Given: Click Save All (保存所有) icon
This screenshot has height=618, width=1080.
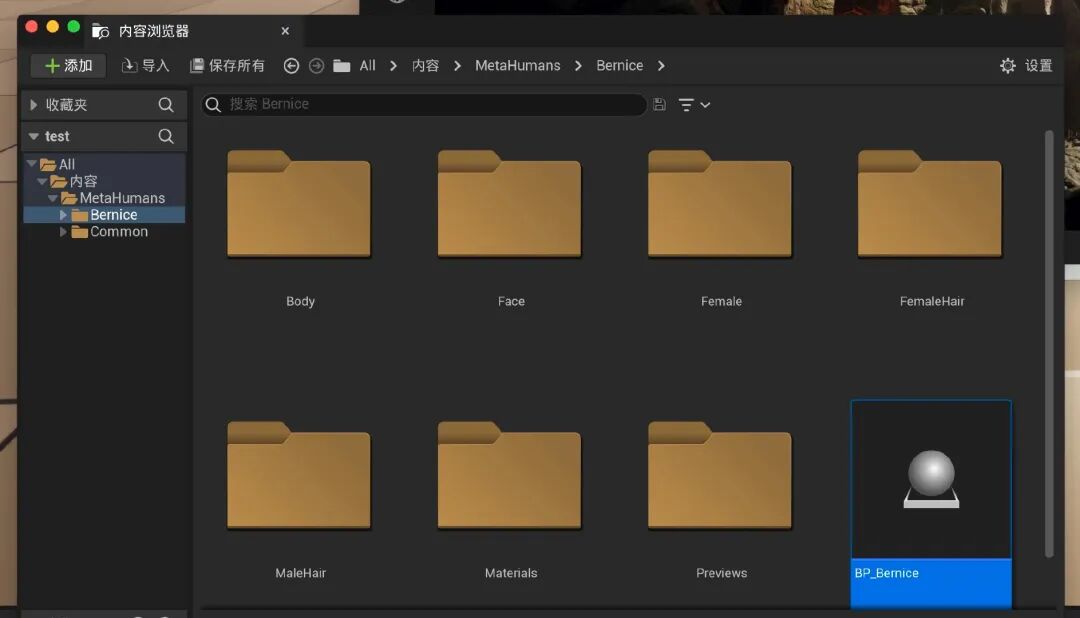Looking at the screenshot, I should [197, 66].
